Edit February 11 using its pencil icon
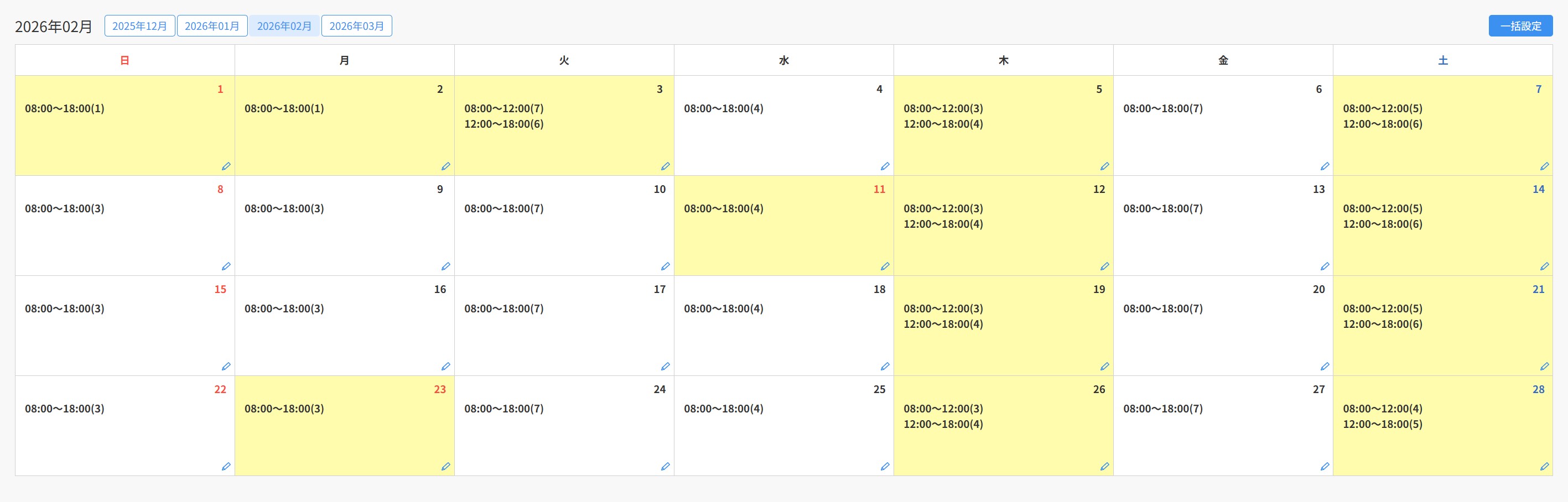 pos(885,266)
